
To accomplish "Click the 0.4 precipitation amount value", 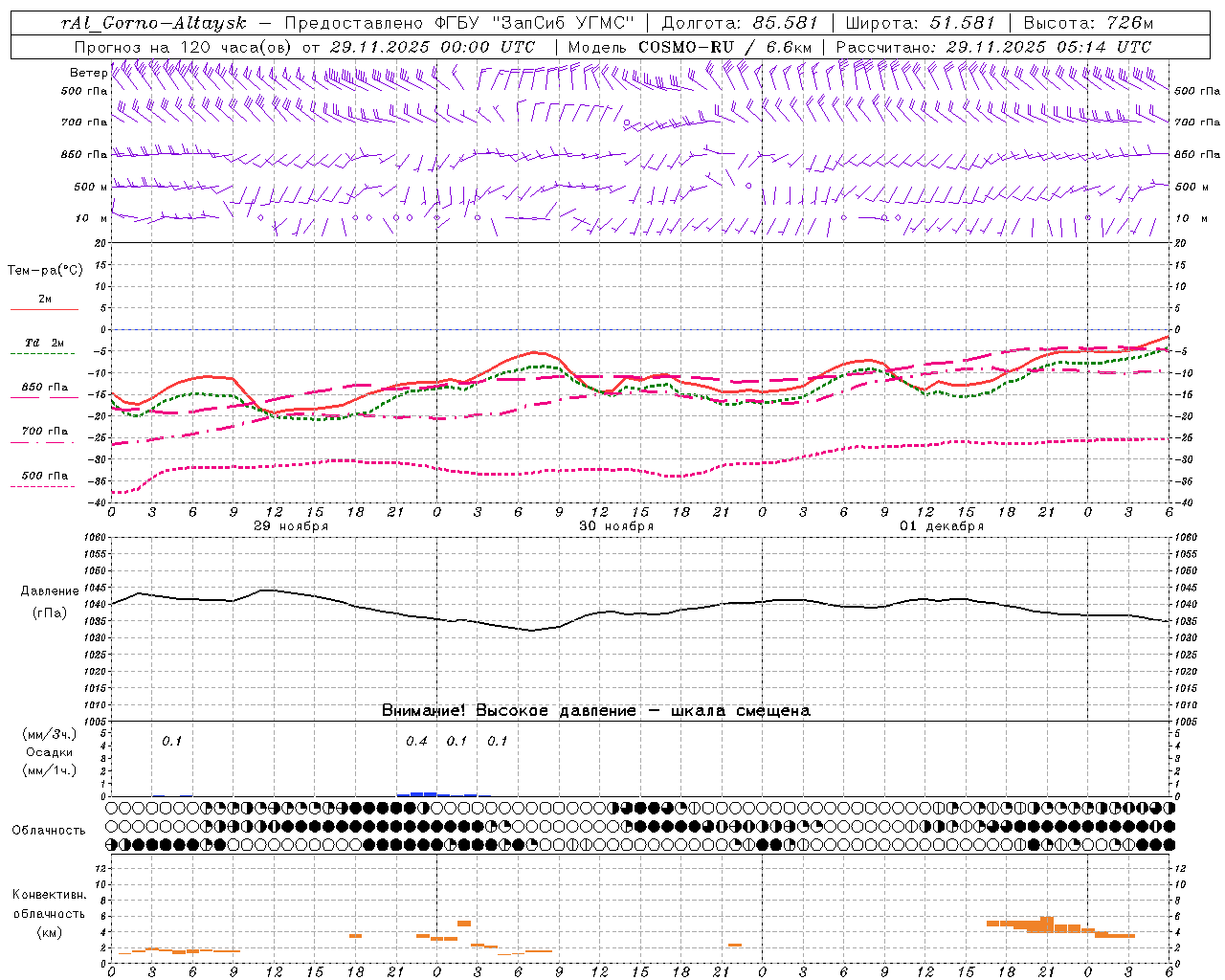I will (416, 741).
